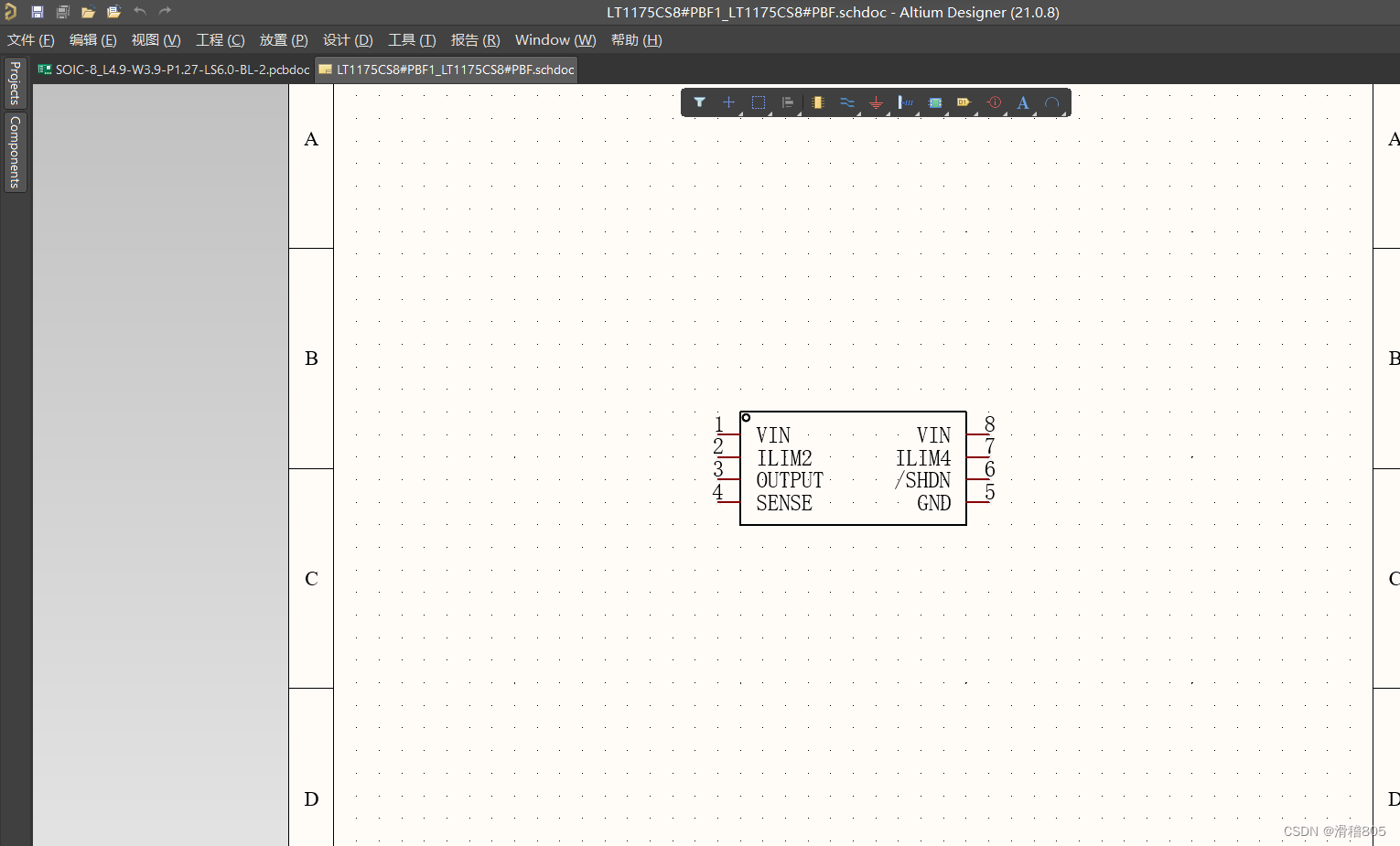Choose the dashed rectangle selection tool
The height and width of the screenshot is (846, 1400).
[x=759, y=102]
